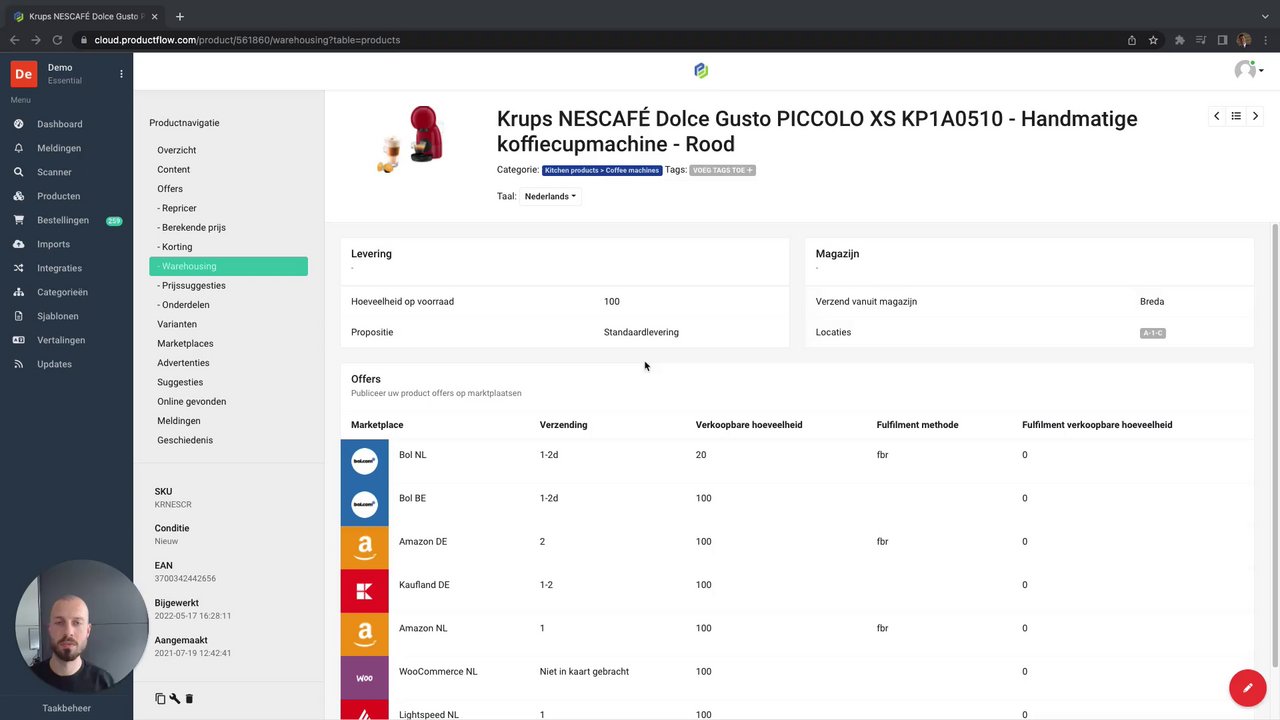Viewport: 1280px width, 720px height.
Task: Open a new browser tab with plus
Action: 180,16
